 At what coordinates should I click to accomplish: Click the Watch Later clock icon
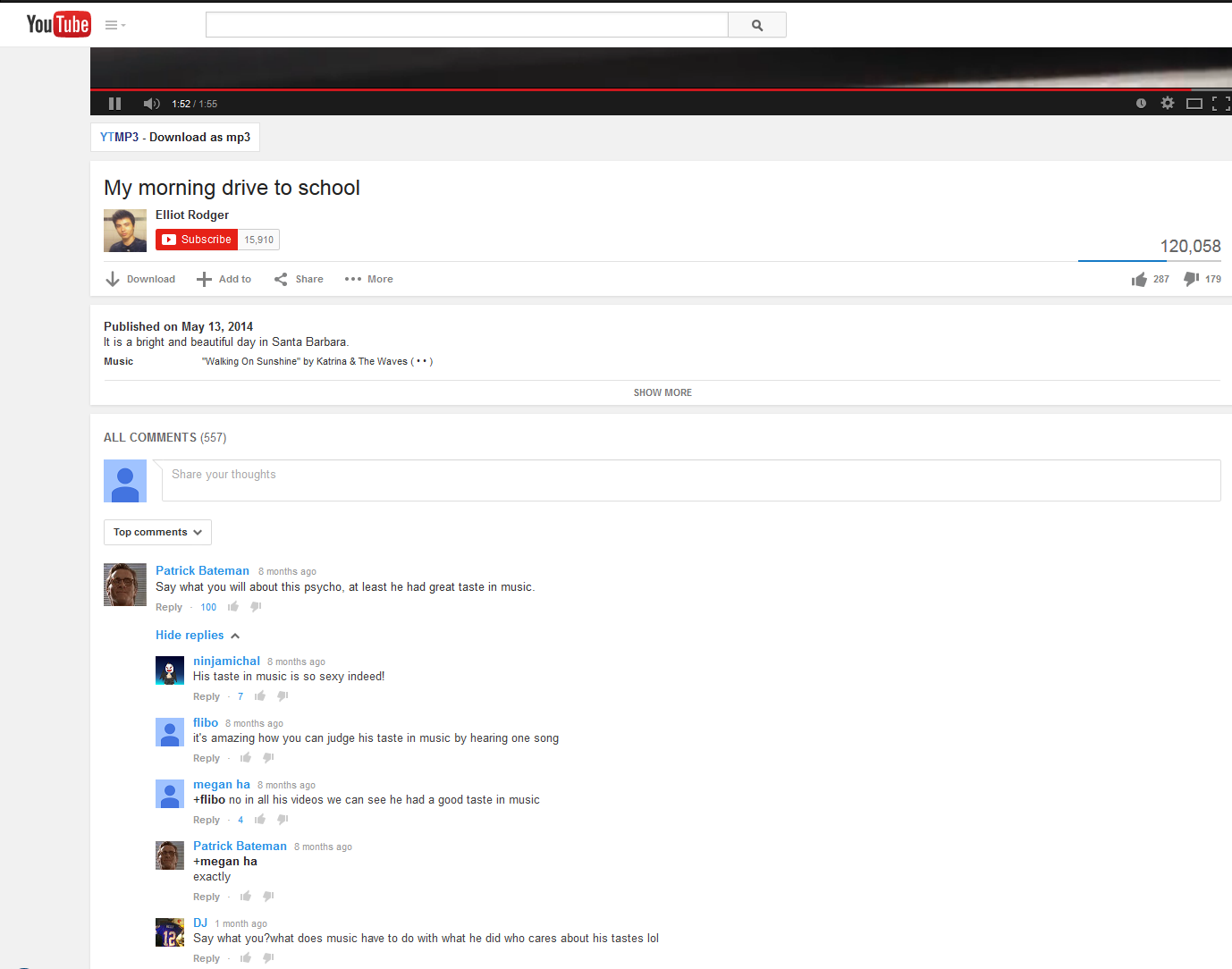coord(1141,104)
